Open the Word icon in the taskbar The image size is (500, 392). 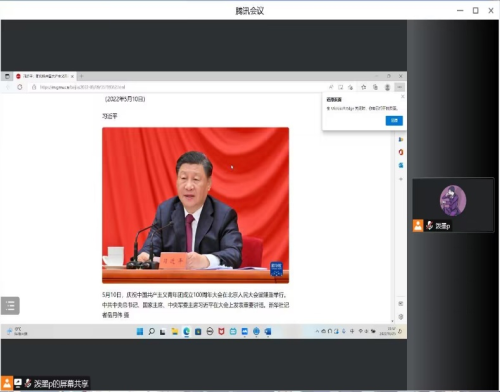[268, 331]
